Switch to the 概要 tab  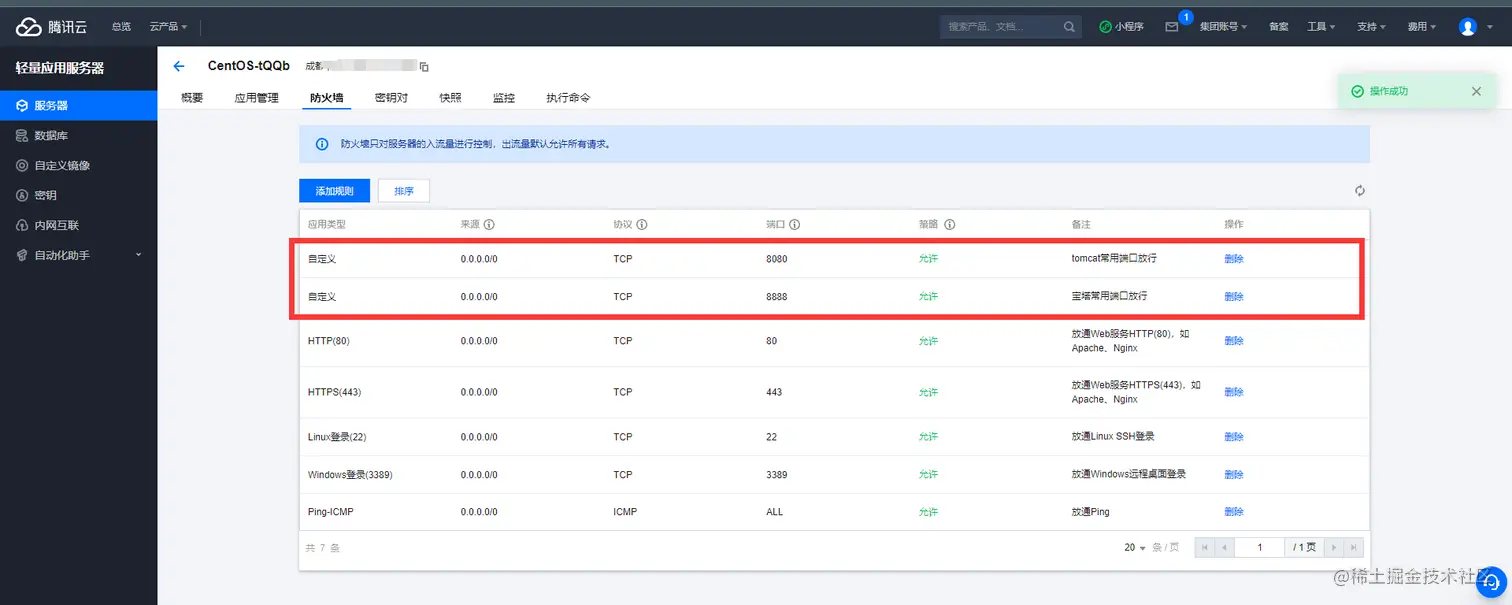[x=192, y=98]
